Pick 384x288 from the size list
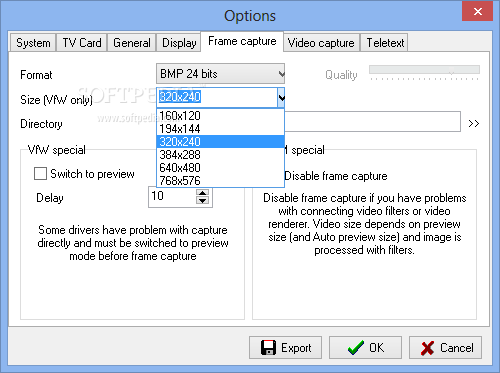Screen dimensions: 500x373 pos(220,155)
